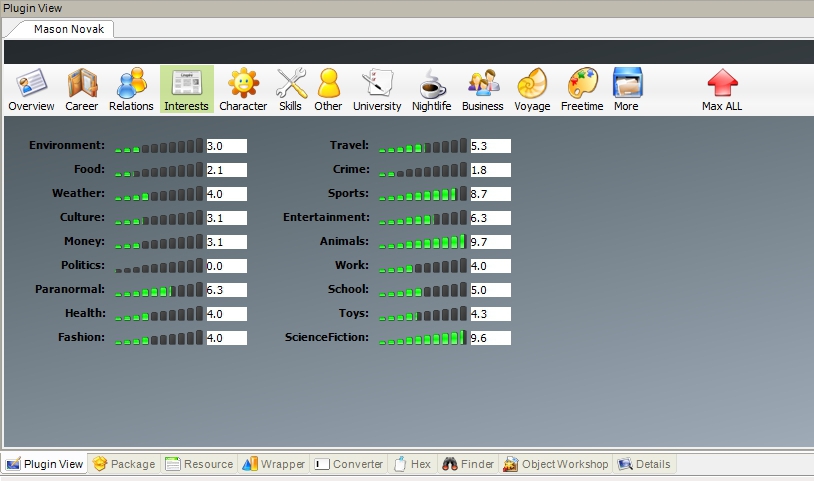Open the Finder tab

coord(468,464)
